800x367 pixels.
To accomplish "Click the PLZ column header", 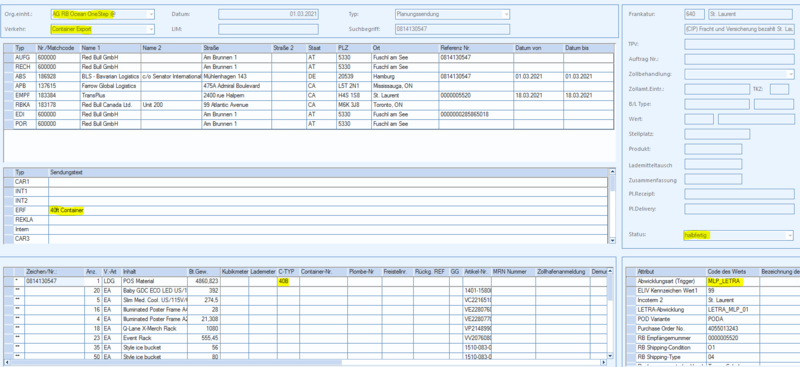I will click(354, 48).
